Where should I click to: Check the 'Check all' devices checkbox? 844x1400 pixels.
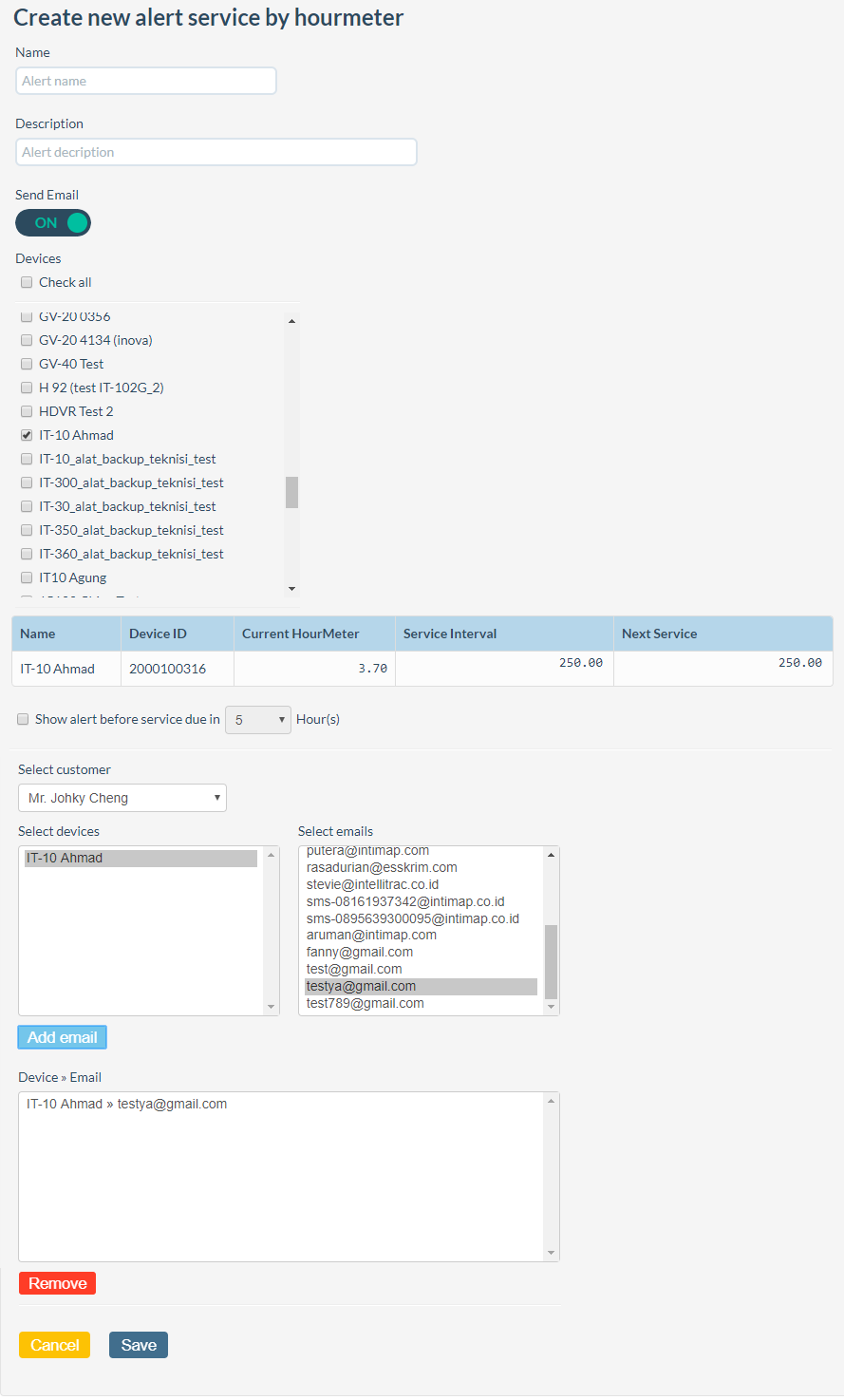tap(27, 282)
